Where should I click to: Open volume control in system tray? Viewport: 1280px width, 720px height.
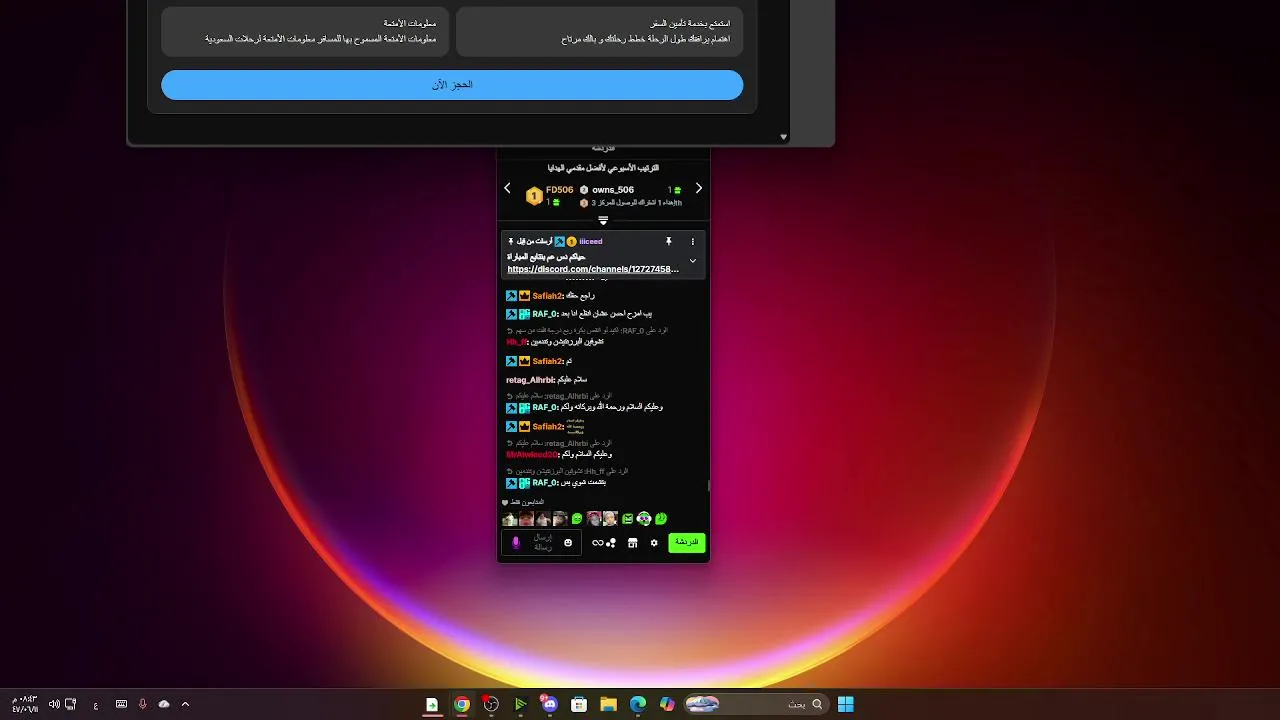pyautogui.click(x=54, y=704)
